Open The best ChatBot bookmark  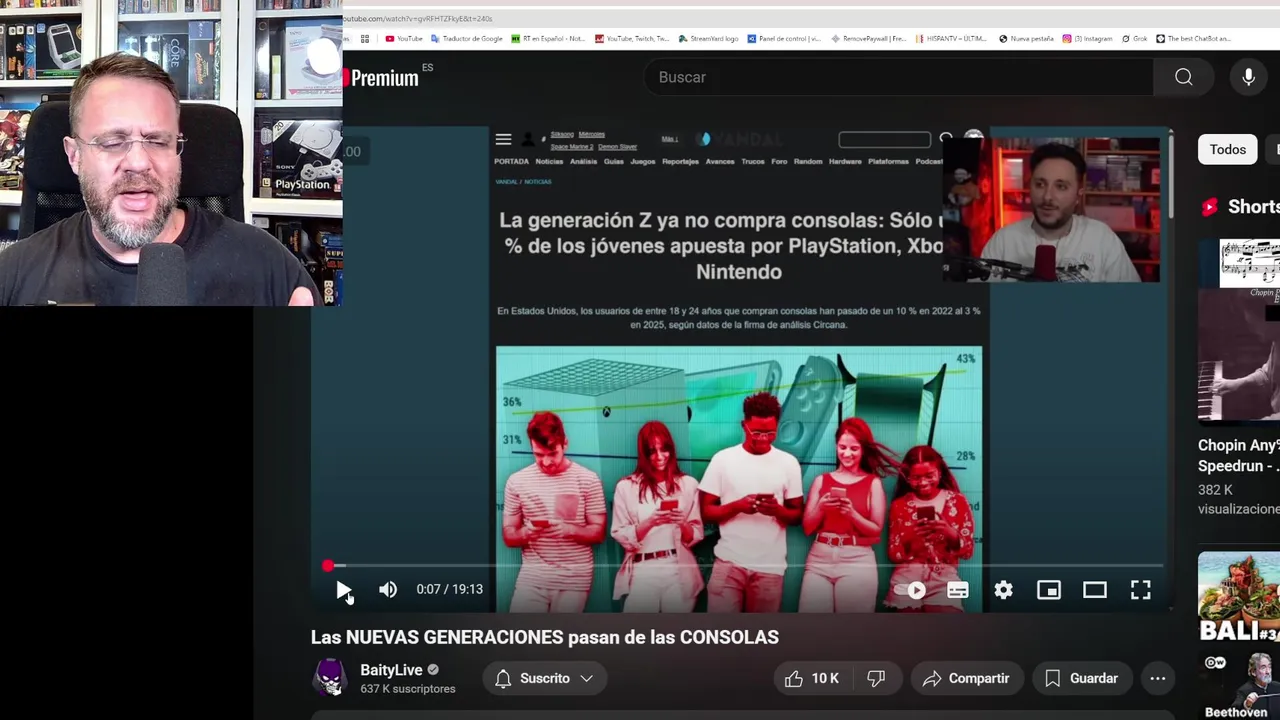coord(1193,39)
